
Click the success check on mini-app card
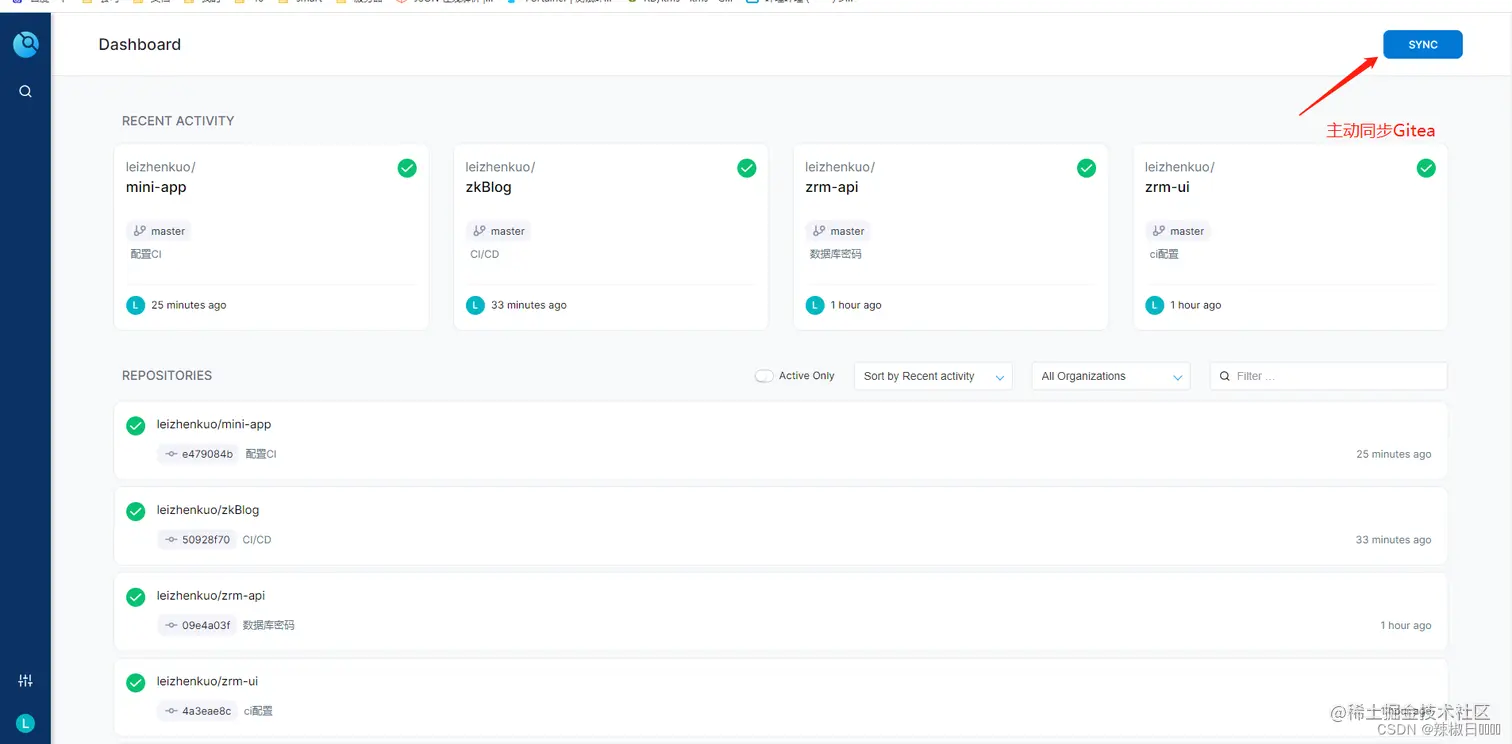[406, 168]
